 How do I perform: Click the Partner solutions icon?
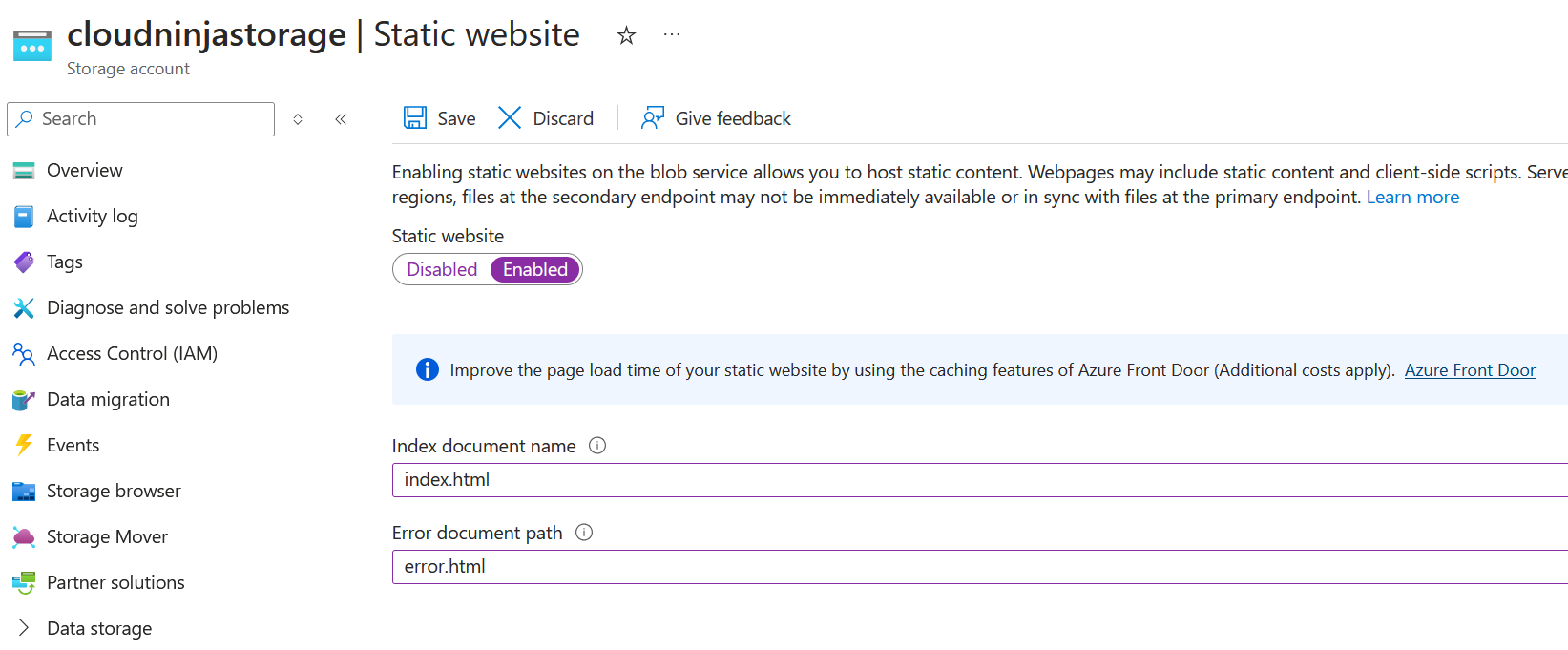click(x=24, y=582)
